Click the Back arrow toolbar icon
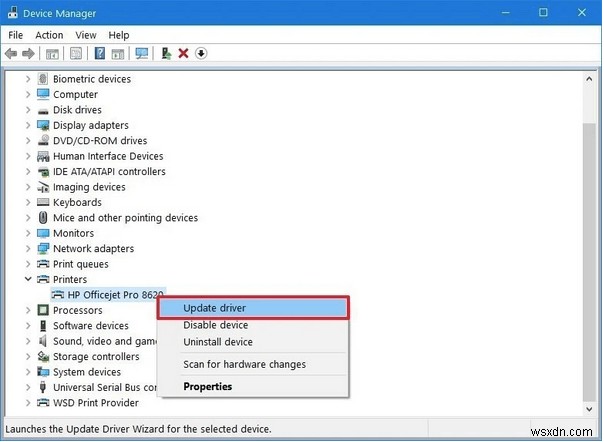This screenshot has height=442, width=604. coord(11,54)
